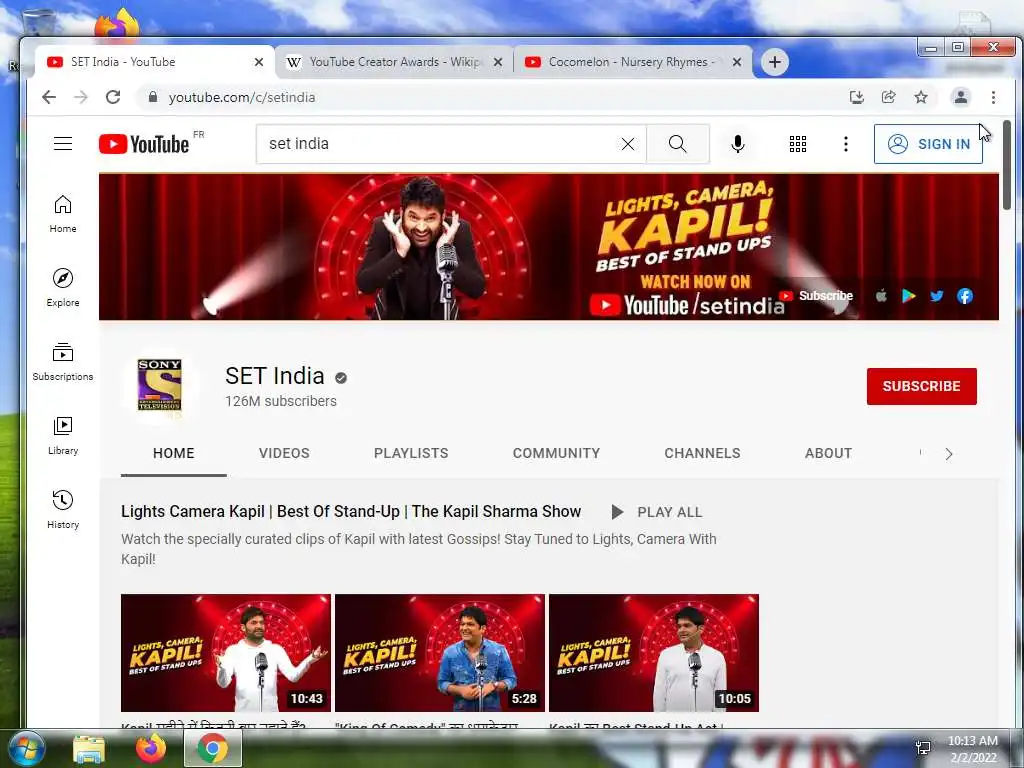Viewport: 1024px width, 768px height.
Task: Reload the page
Action: click(113, 97)
